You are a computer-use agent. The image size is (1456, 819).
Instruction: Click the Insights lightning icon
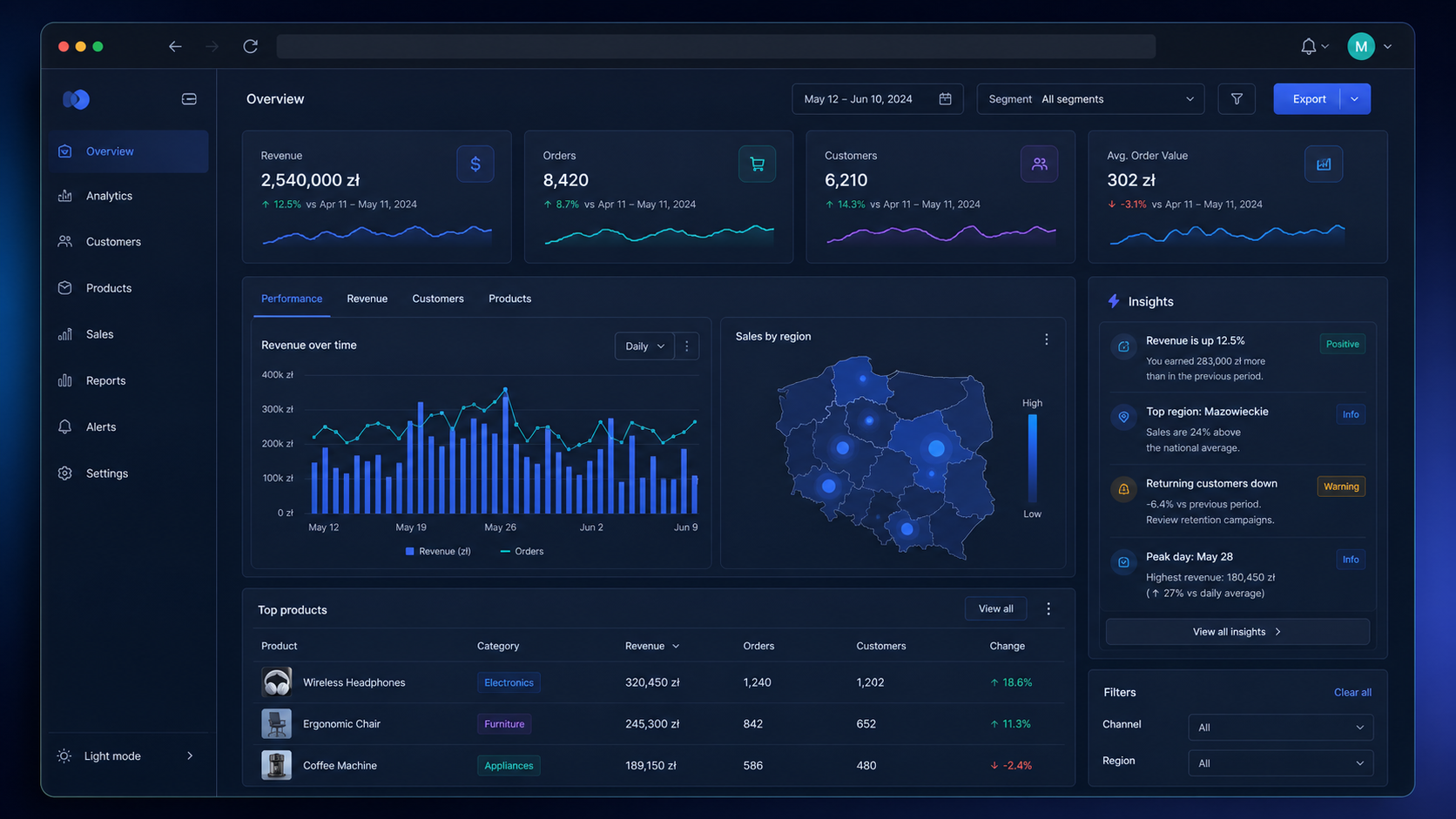[1114, 301]
